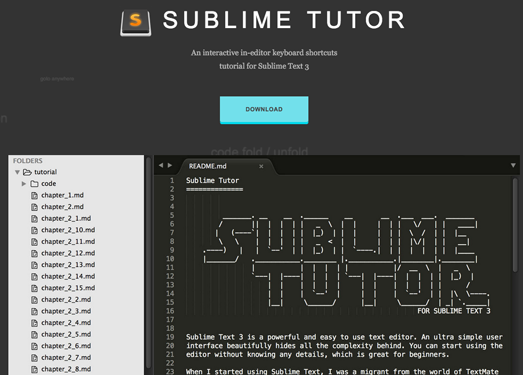Click the 'Sublime Tutor' text on line 1
523x375 pixels.
(x=212, y=180)
